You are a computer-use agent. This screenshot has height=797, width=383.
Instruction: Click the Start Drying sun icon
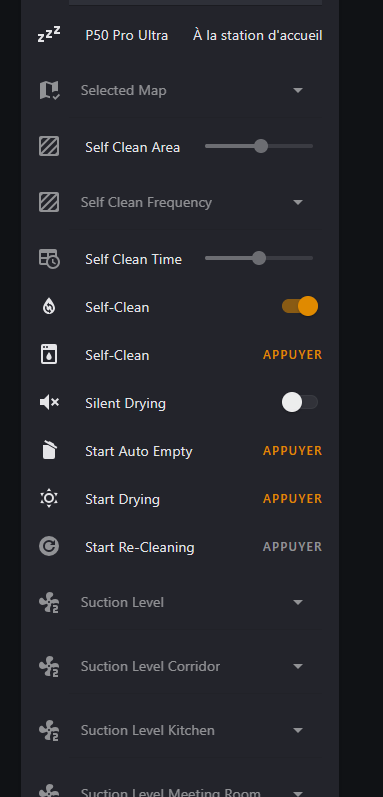tap(49, 499)
